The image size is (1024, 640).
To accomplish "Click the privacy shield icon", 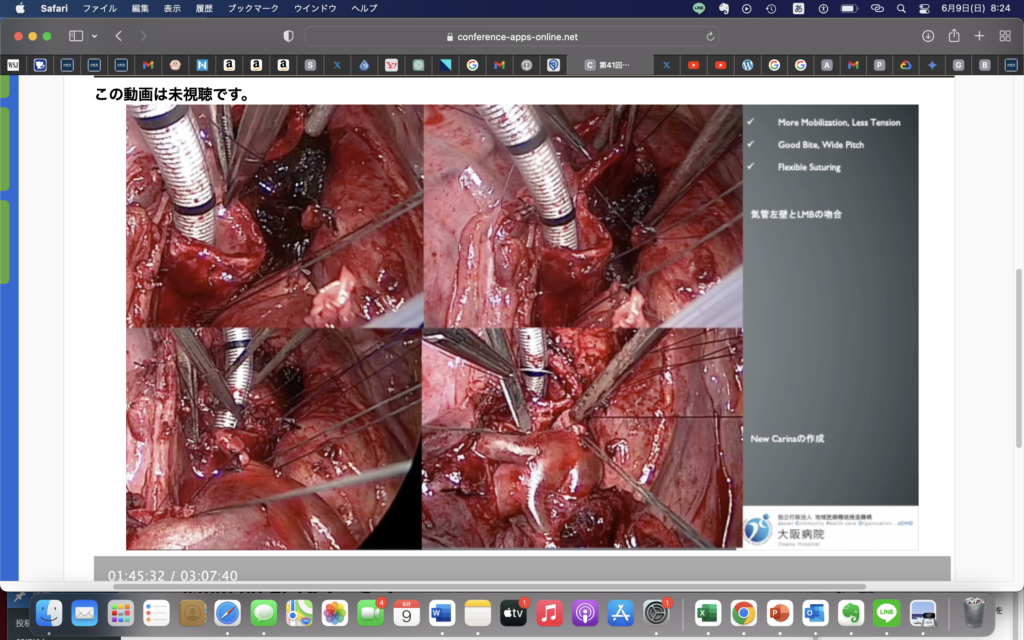I will tap(289, 36).
